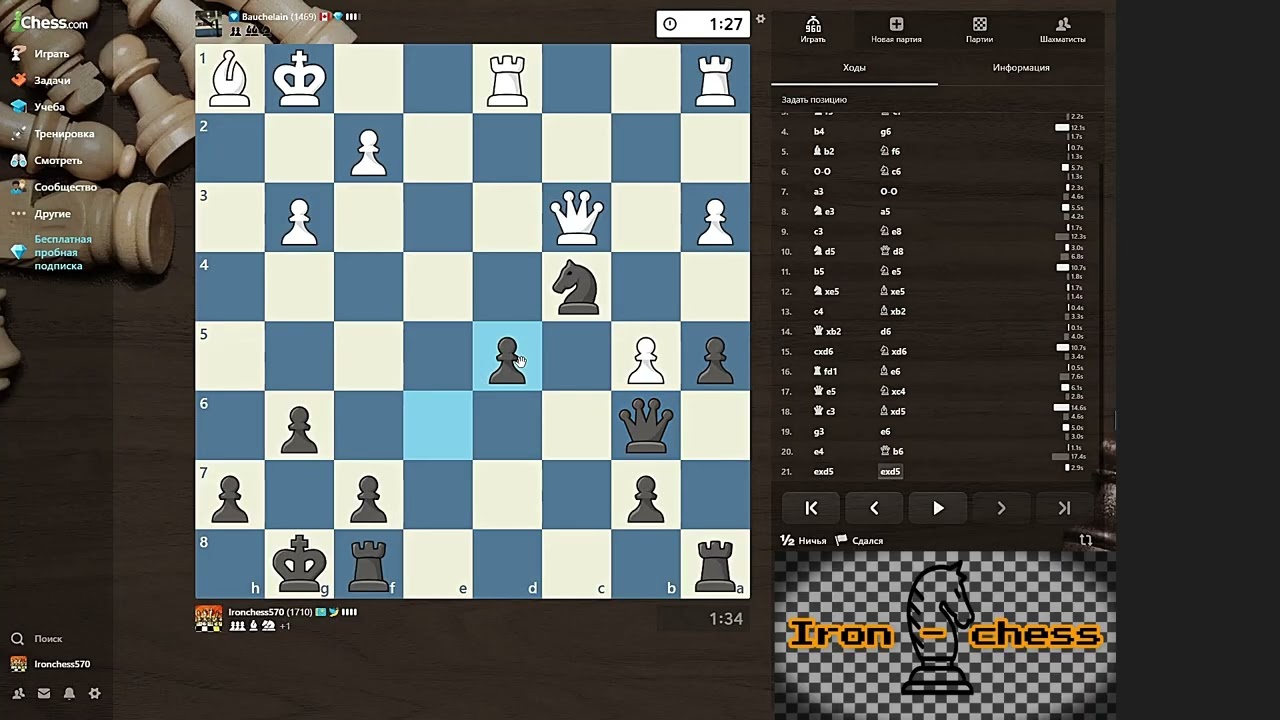Open Ironchess570 profile in sidebar
This screenshot has height=720, width=1280.
point(50,664)
